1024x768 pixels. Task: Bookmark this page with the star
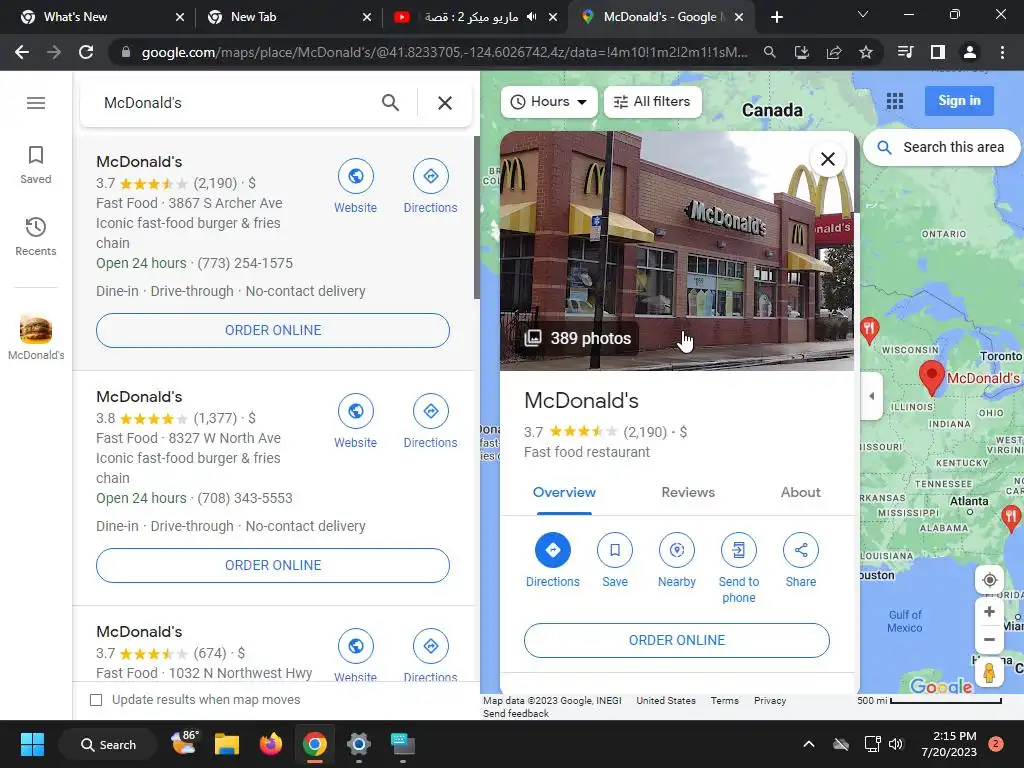click(x=866, y=52)
